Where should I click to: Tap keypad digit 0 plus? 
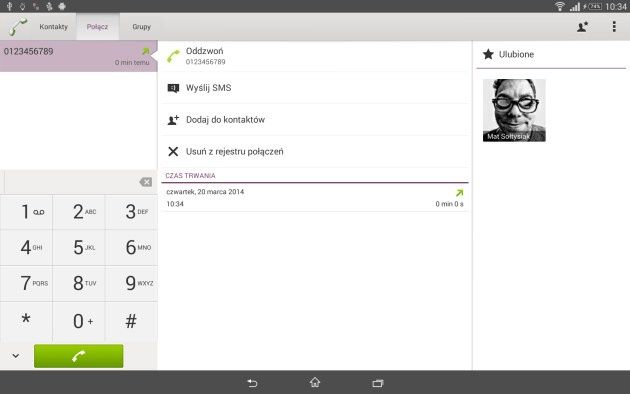point(79,321)
